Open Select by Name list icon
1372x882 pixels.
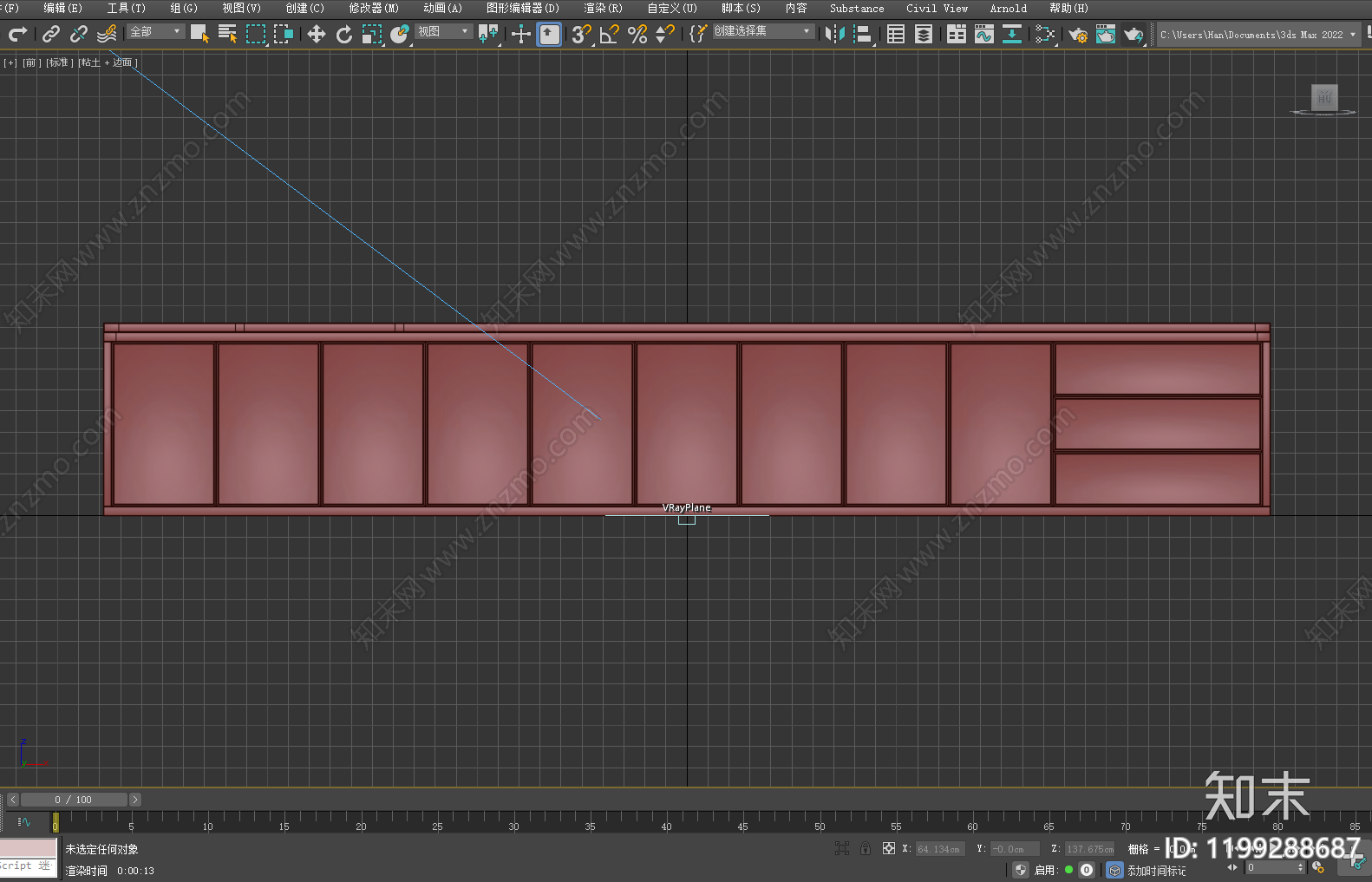pyautogui.click(x=227, y=34)
